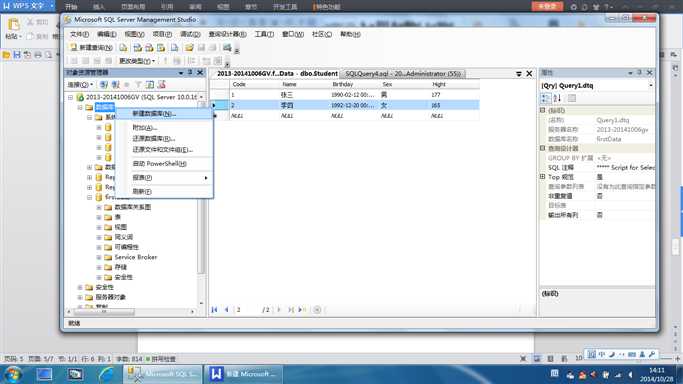The width and height of the screenshot is (683, 384).
Task: Choose 启动 PowerShell(H) from context menu
Action: (x=165, y=164)
